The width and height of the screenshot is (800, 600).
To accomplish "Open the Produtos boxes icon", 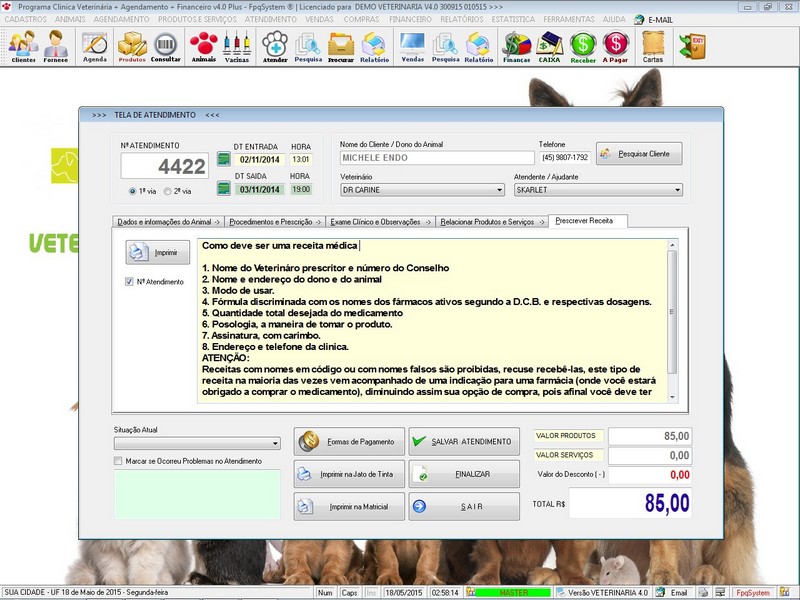I will pos(132,46).
